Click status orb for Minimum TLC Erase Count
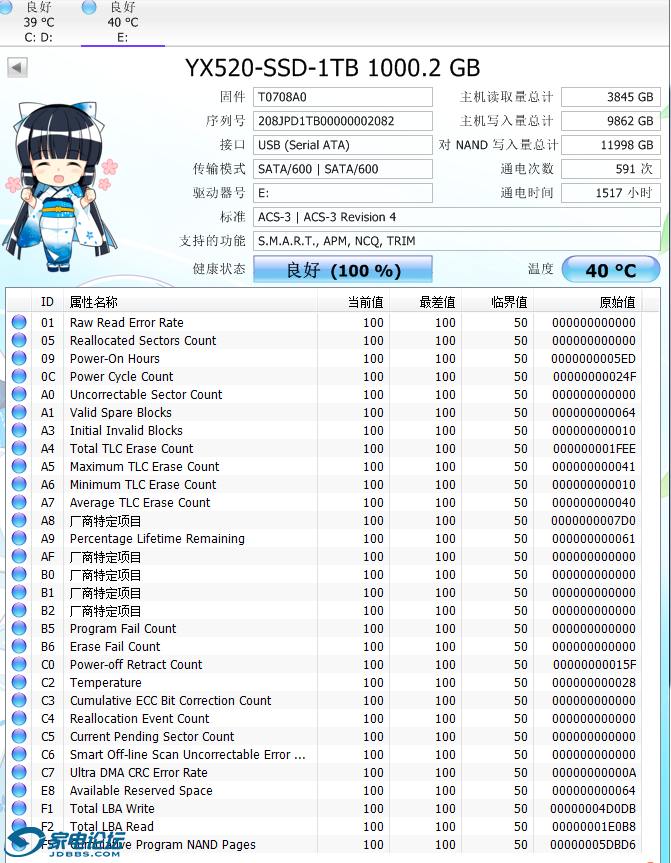Screen dimensions: 671x863 [19, 484]
